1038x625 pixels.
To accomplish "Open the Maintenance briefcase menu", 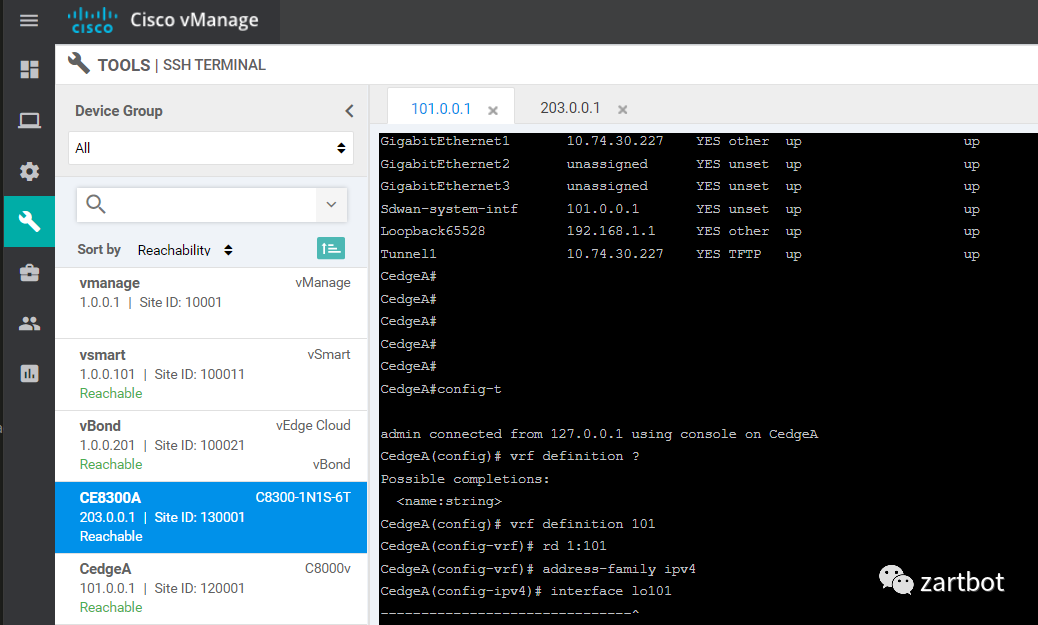I will click(x=29, y=273).
